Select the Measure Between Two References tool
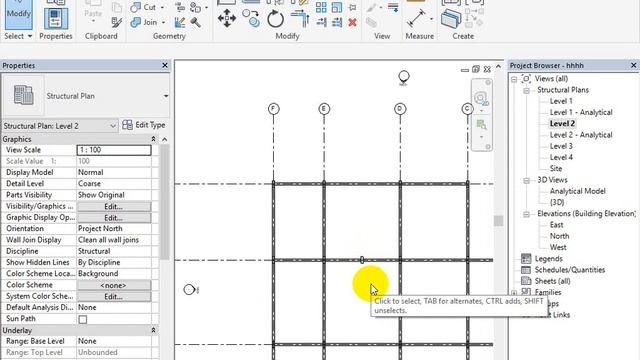The height and width of the screenshot is (360, 640). point(416,19)
